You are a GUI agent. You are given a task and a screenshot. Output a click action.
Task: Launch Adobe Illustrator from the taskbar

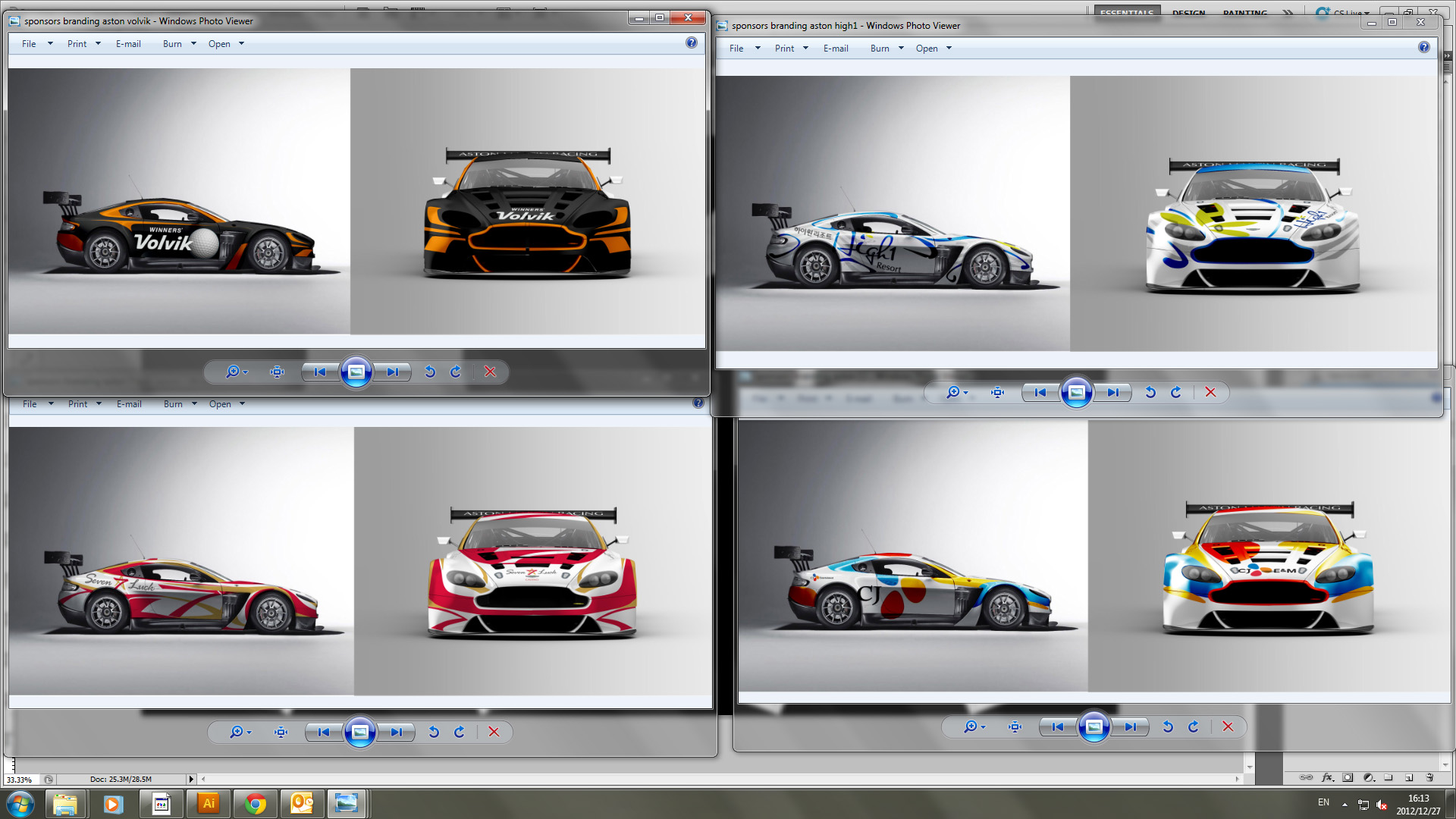(x=209, y=803)
